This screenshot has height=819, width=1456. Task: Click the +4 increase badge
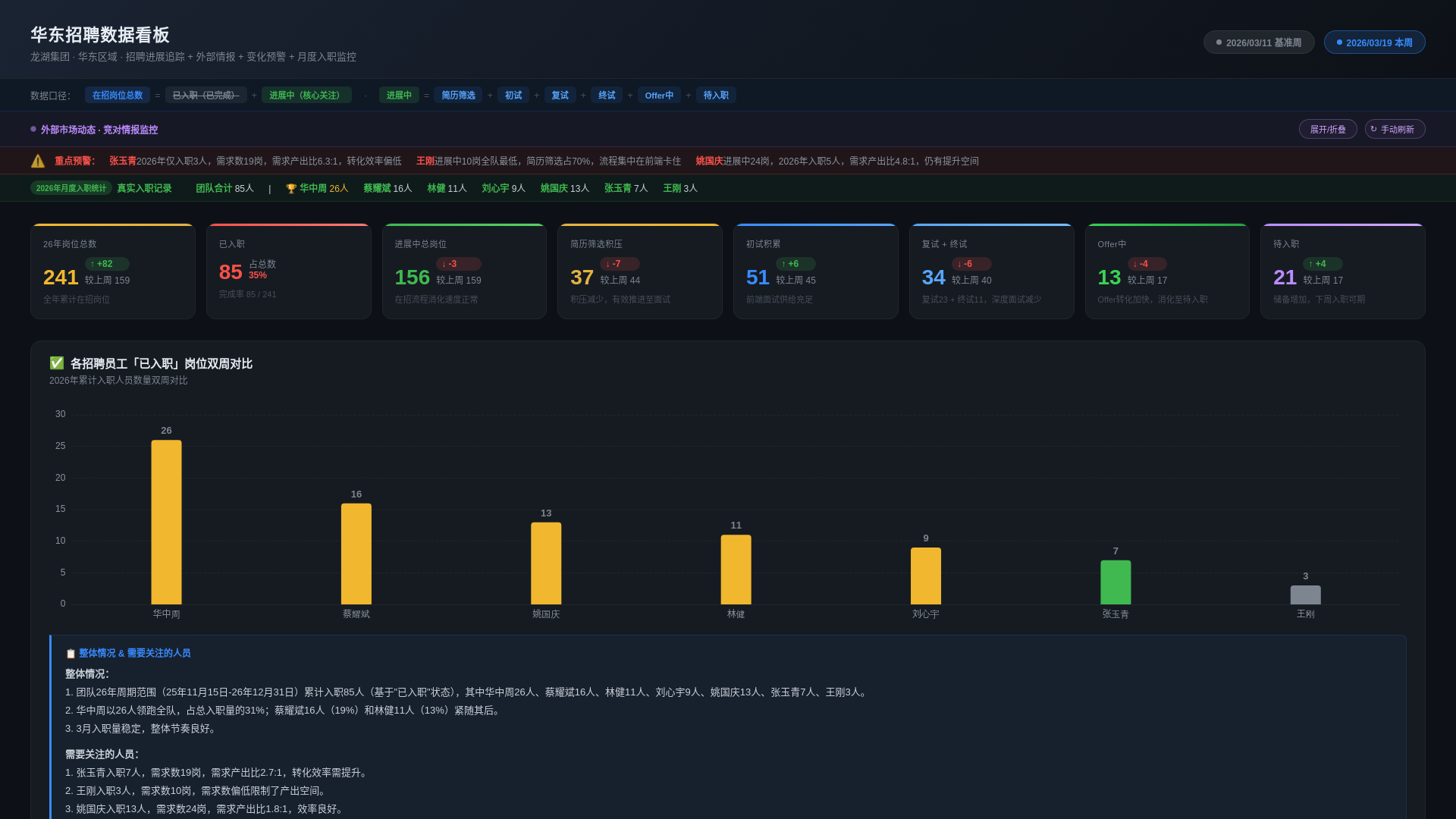[1323, 264]
